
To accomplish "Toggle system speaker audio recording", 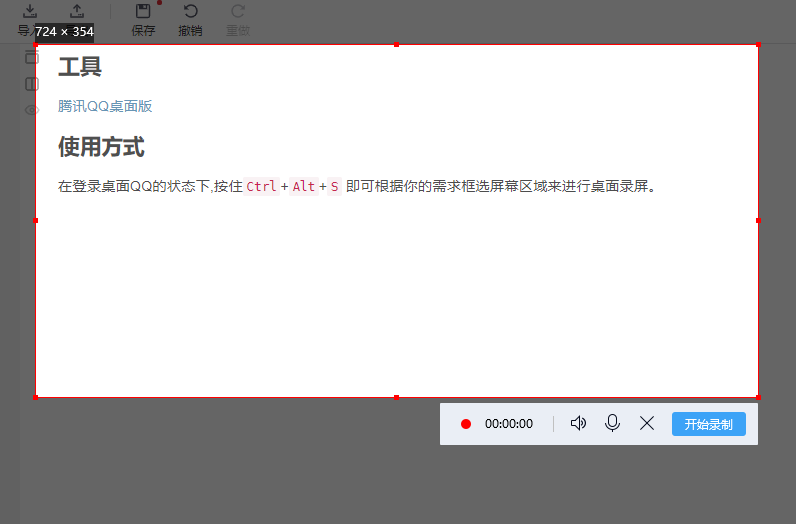I will (x=578, y=423).
